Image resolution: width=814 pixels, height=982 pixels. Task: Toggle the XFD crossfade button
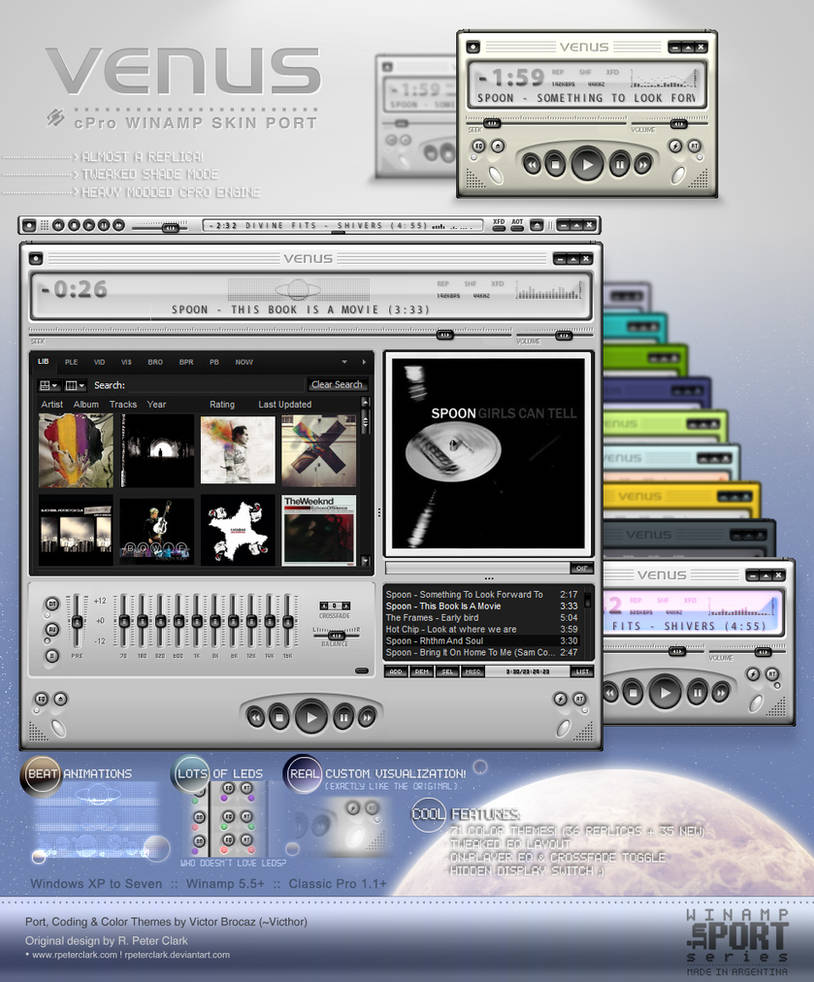pyautogui.click(x=499, y=228)
